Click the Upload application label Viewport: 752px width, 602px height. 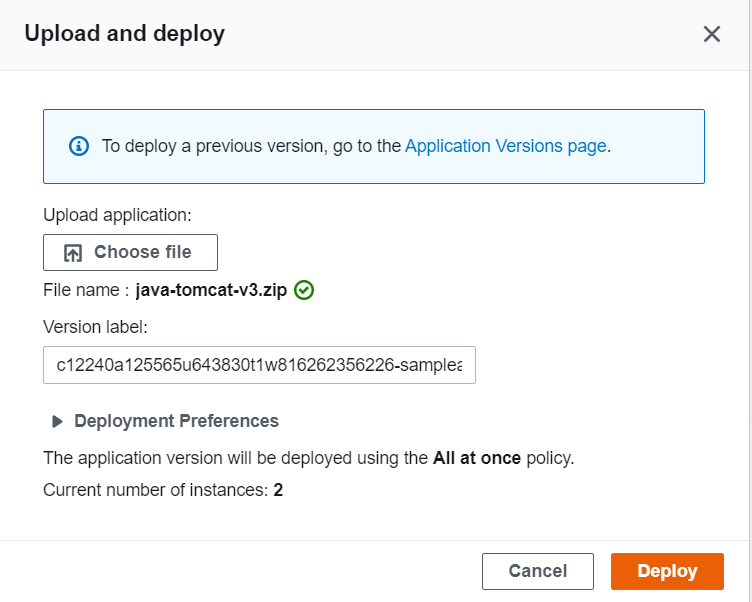[117, 214]
